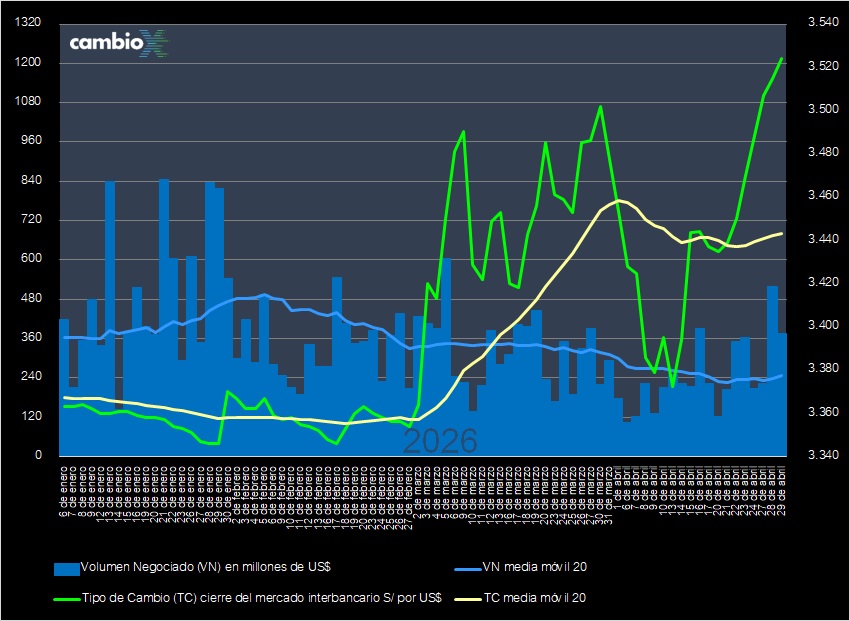The height and width of the screenshot is (621, 850).
Task: Click the 3.460 value on right axis
Action: coord(823,196)
